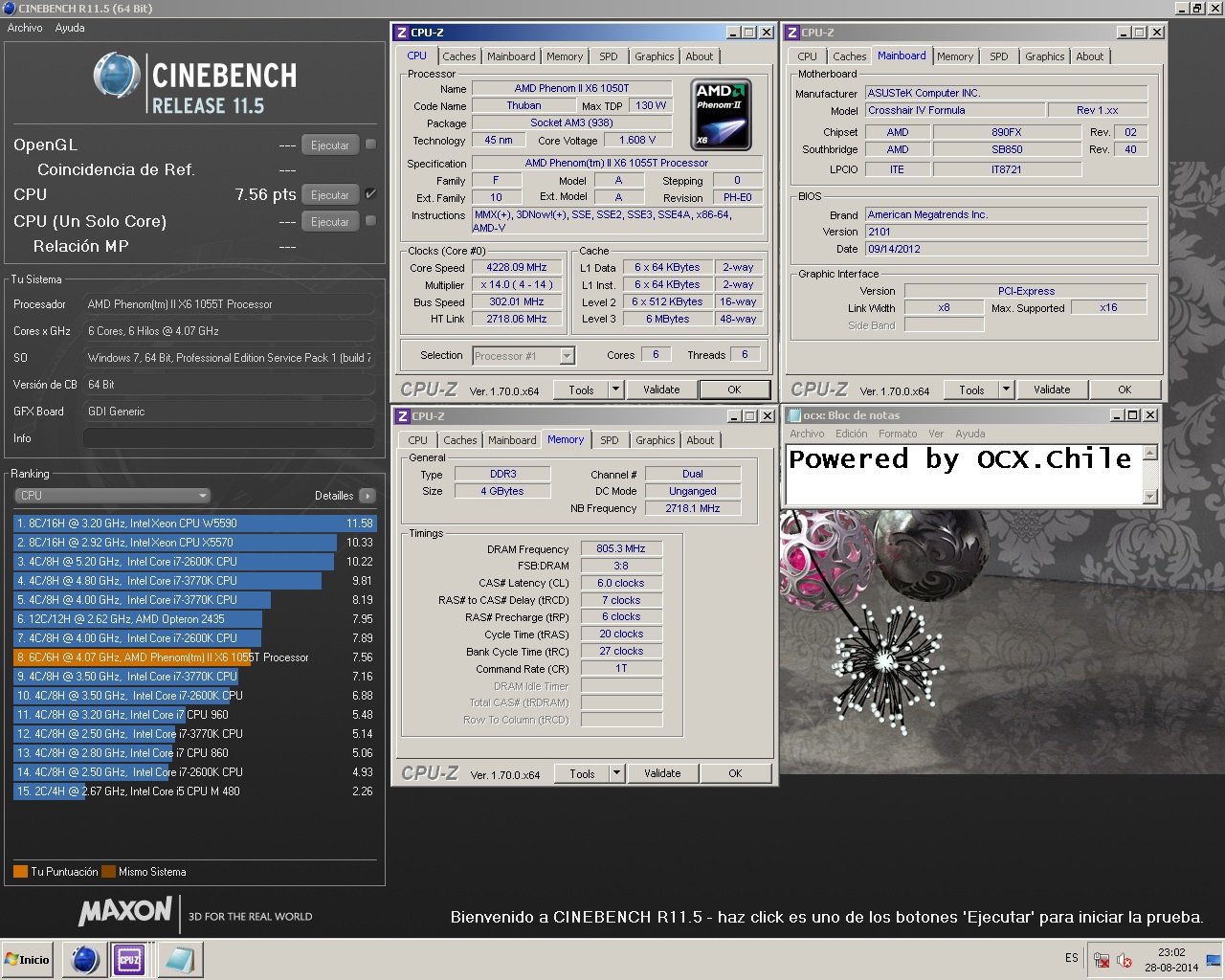The height and width of the screenshot is (980, 1225).
Task: Open the Inicio start button
Action: pos(28,959)
